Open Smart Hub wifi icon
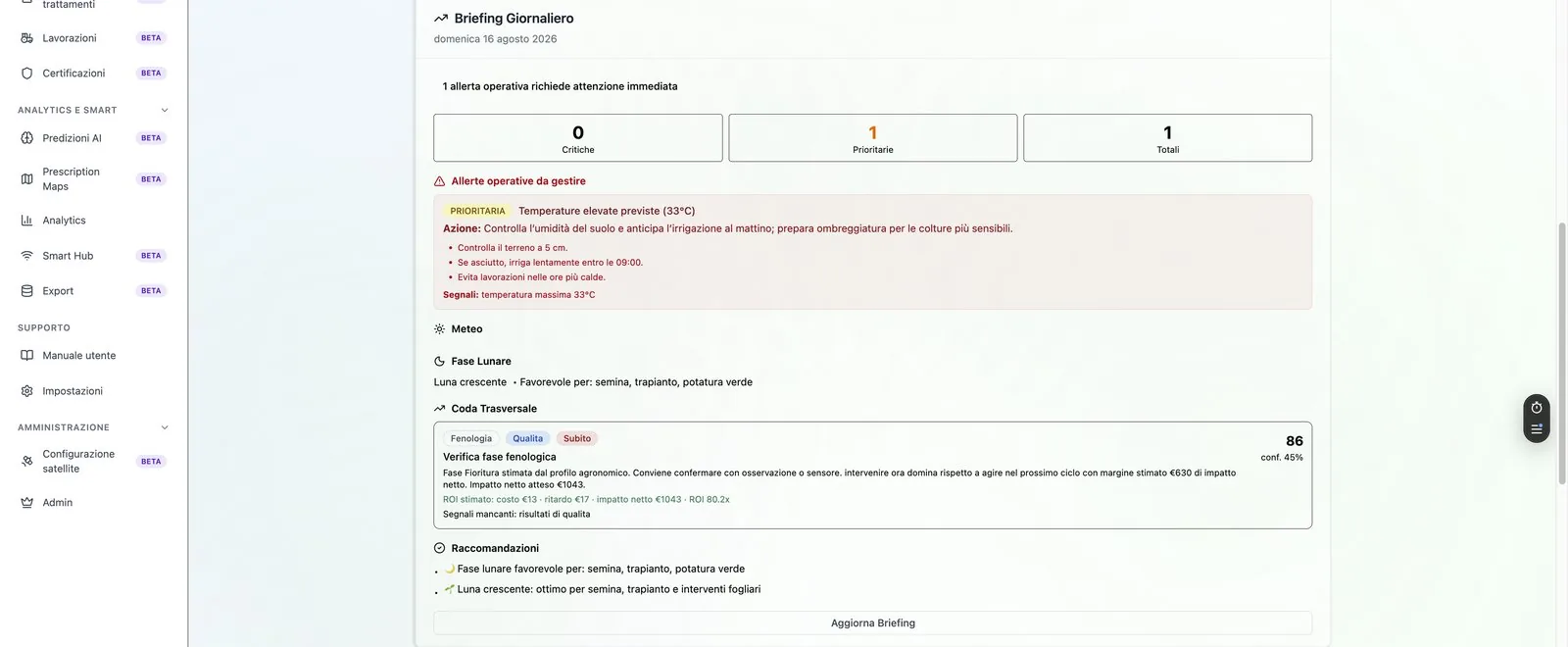1568x647 pixels. (26, 256)
